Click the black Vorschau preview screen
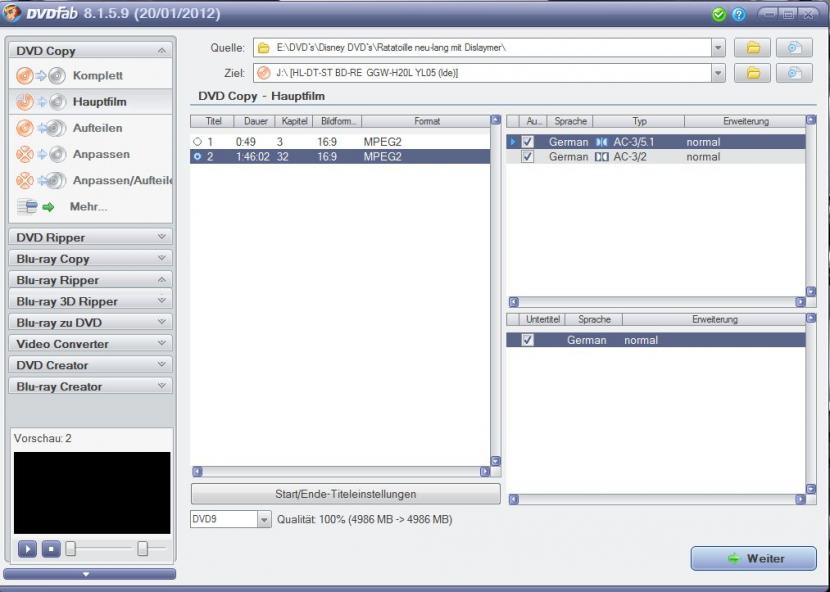The image size is (830, 592). click(92, 492)
